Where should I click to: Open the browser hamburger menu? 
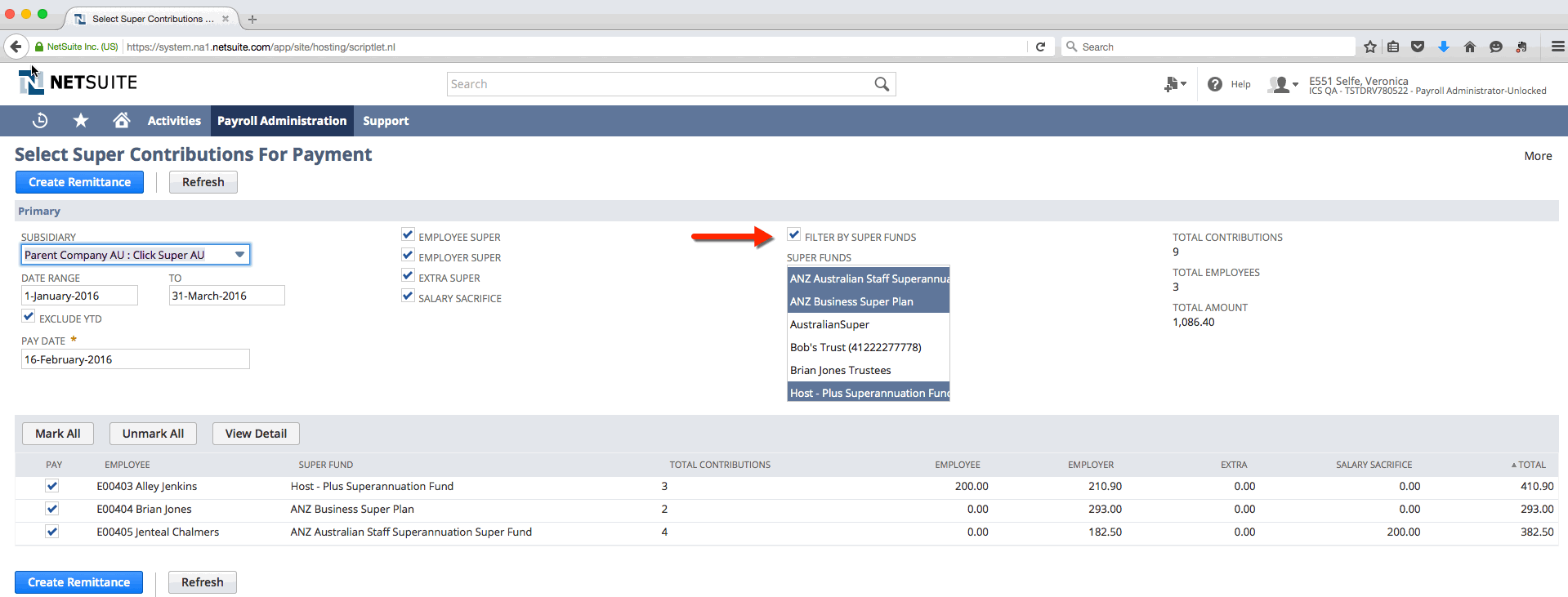[x=1558, y=47]
